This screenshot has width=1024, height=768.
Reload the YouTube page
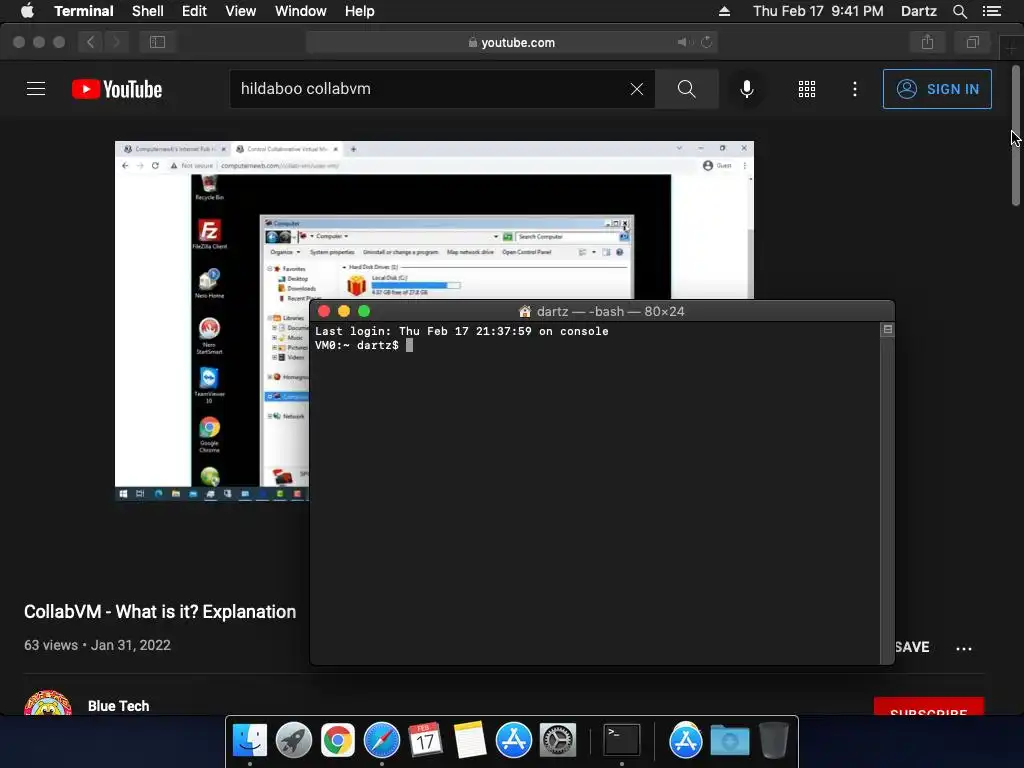click(x=706, y=42)
